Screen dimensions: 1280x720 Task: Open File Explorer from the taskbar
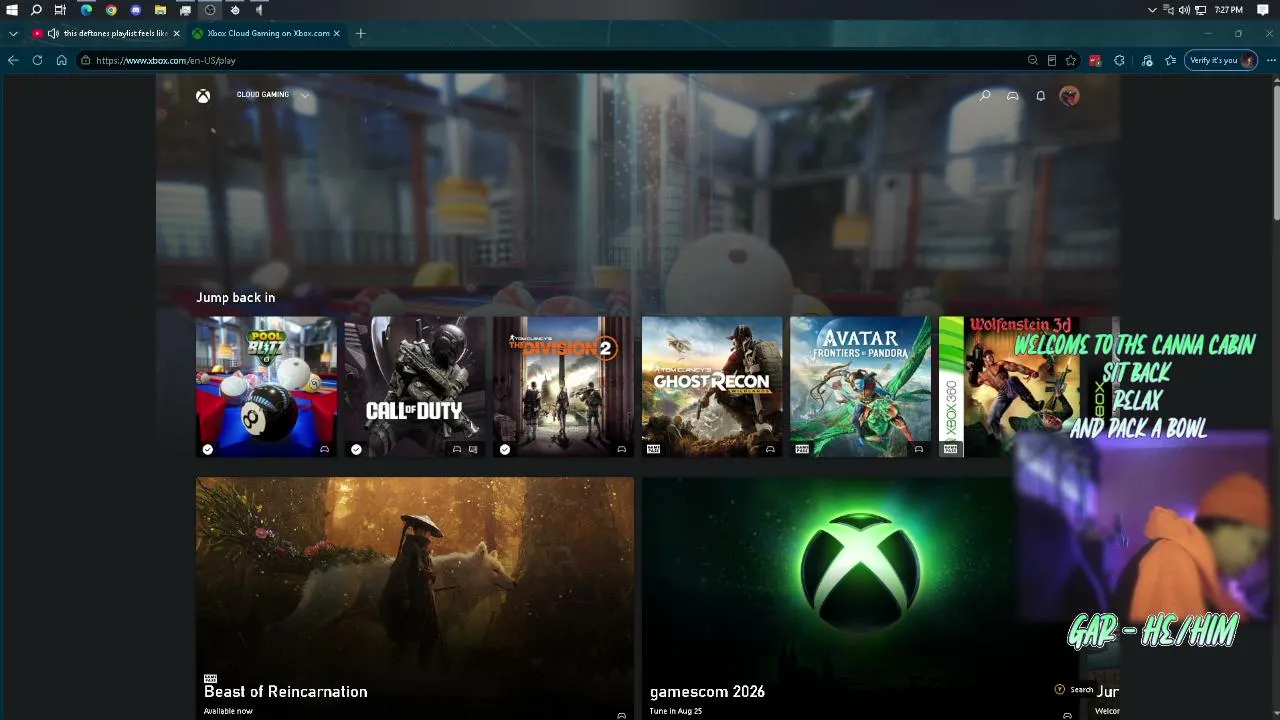tap(160, 10)
